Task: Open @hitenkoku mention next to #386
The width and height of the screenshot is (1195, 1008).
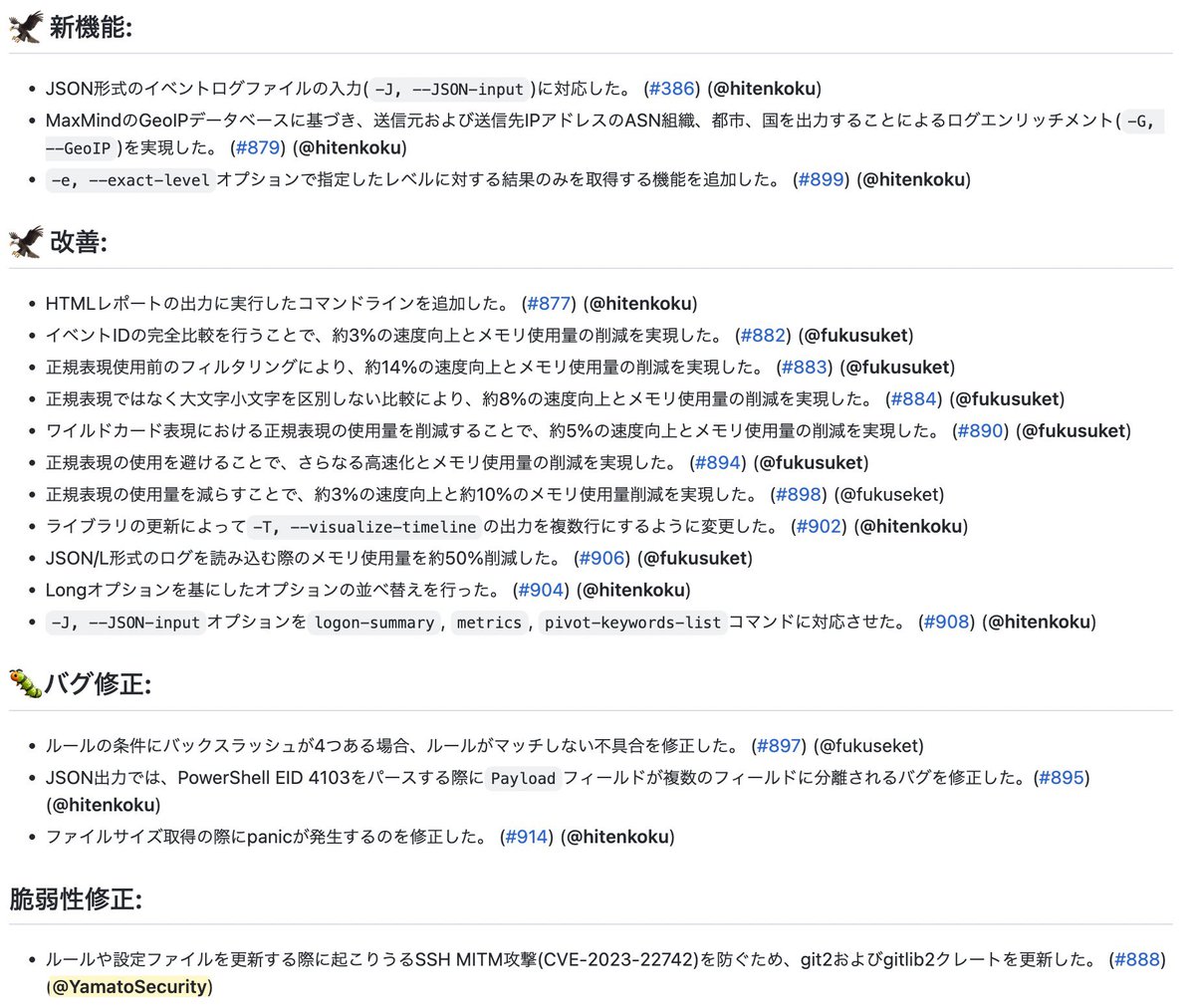Action: coord(765,89)
